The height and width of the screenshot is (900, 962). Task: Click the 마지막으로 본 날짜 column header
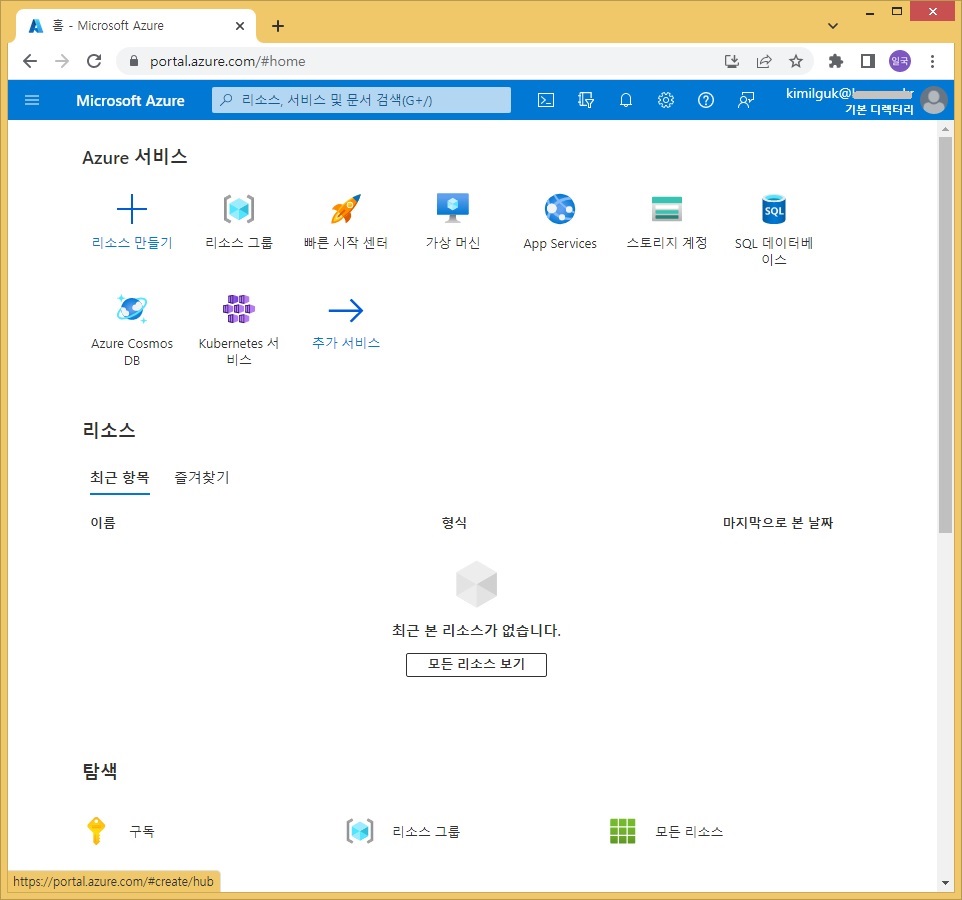tap(777, 523)
